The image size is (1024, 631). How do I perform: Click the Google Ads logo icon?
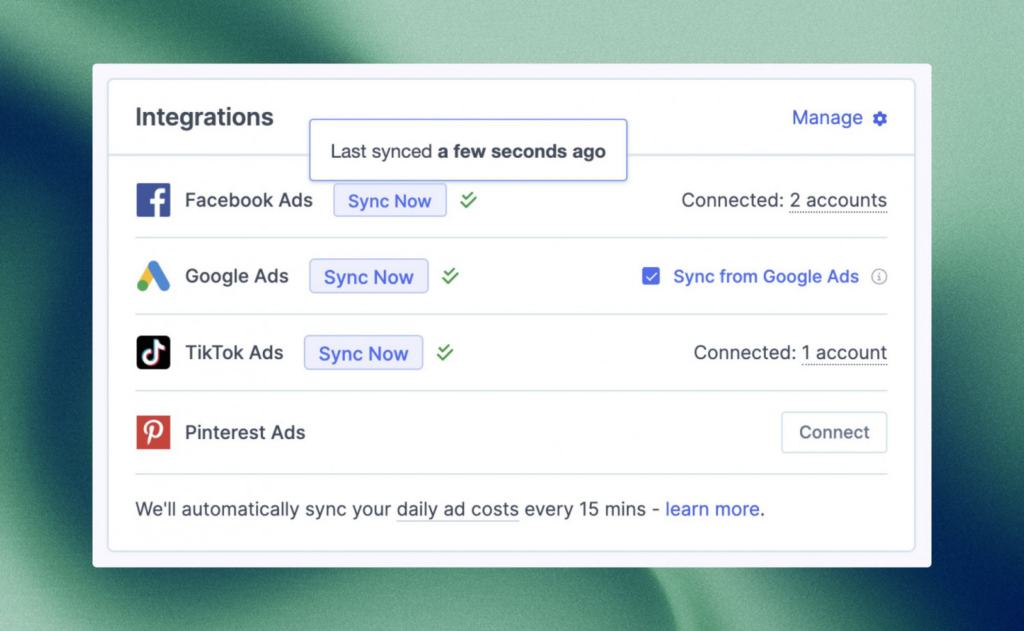pos(153,276)
